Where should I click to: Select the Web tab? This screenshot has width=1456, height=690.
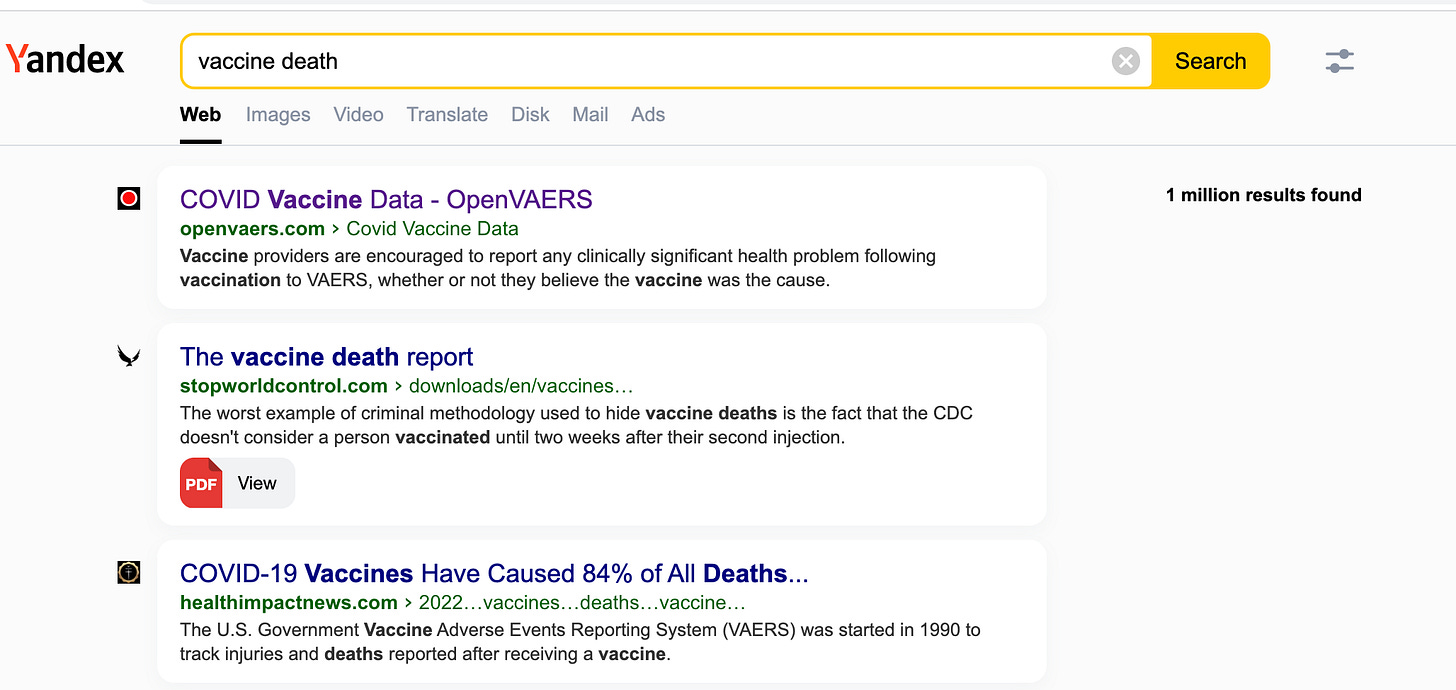[x=200, y=115]
